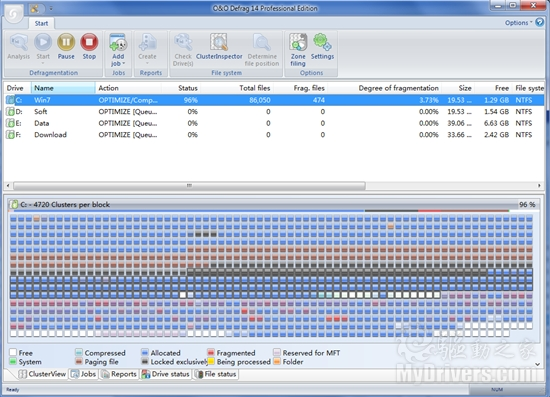Click the C: drive icon in list

11,100
